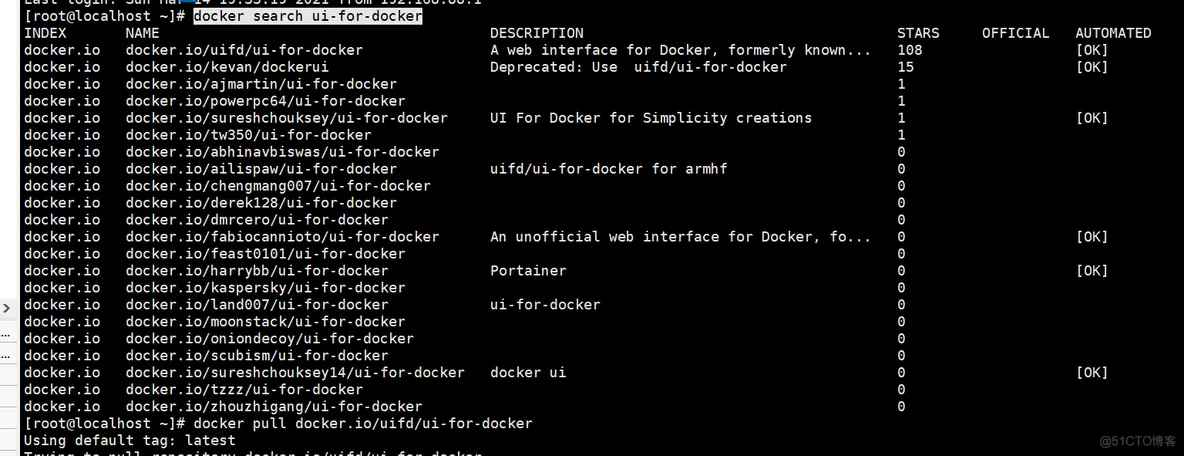Click docker.io/abhinavbiswas/ui-for-docker name
This screenshot has width=1184, height=456.
click(x=282, y=152)
